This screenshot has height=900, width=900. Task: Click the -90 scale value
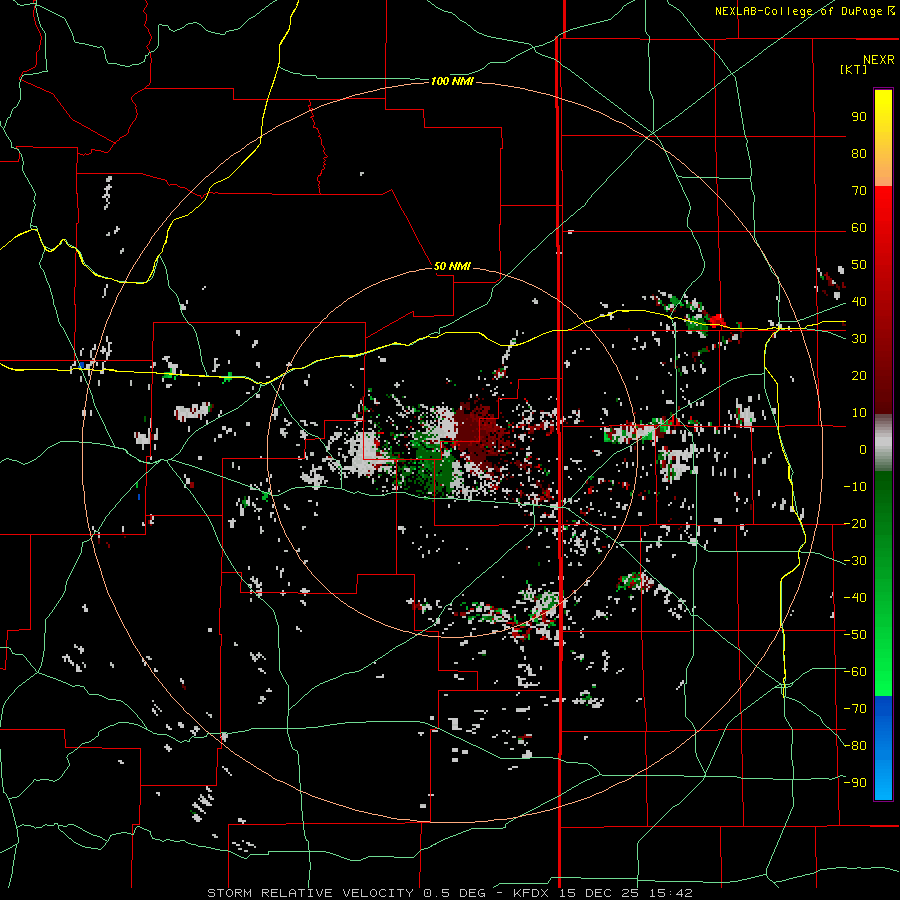point(855,783)
